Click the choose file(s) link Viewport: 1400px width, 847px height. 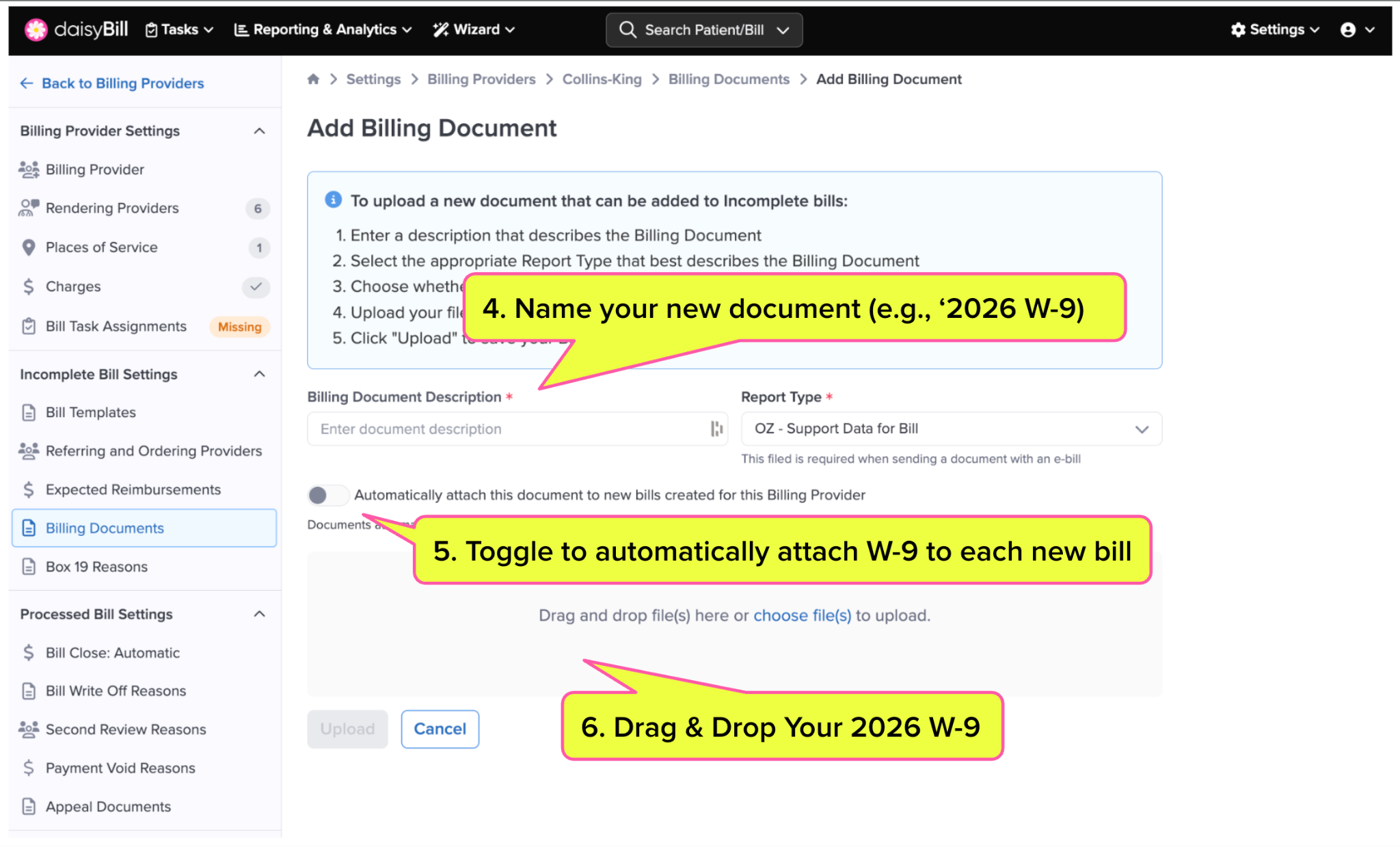(802, 615)
